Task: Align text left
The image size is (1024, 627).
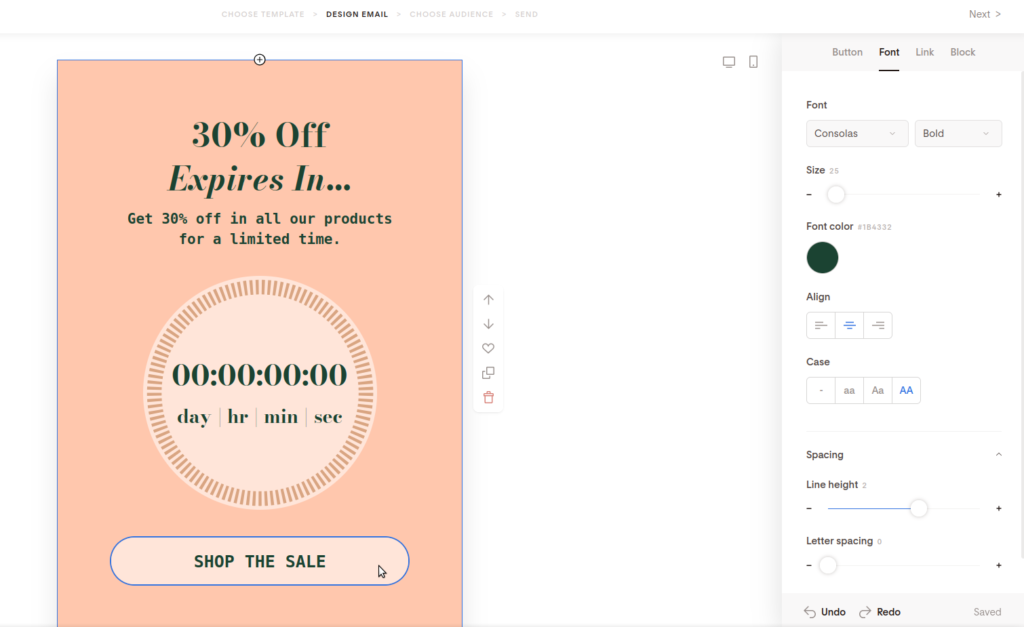Action: click(821, 325)
